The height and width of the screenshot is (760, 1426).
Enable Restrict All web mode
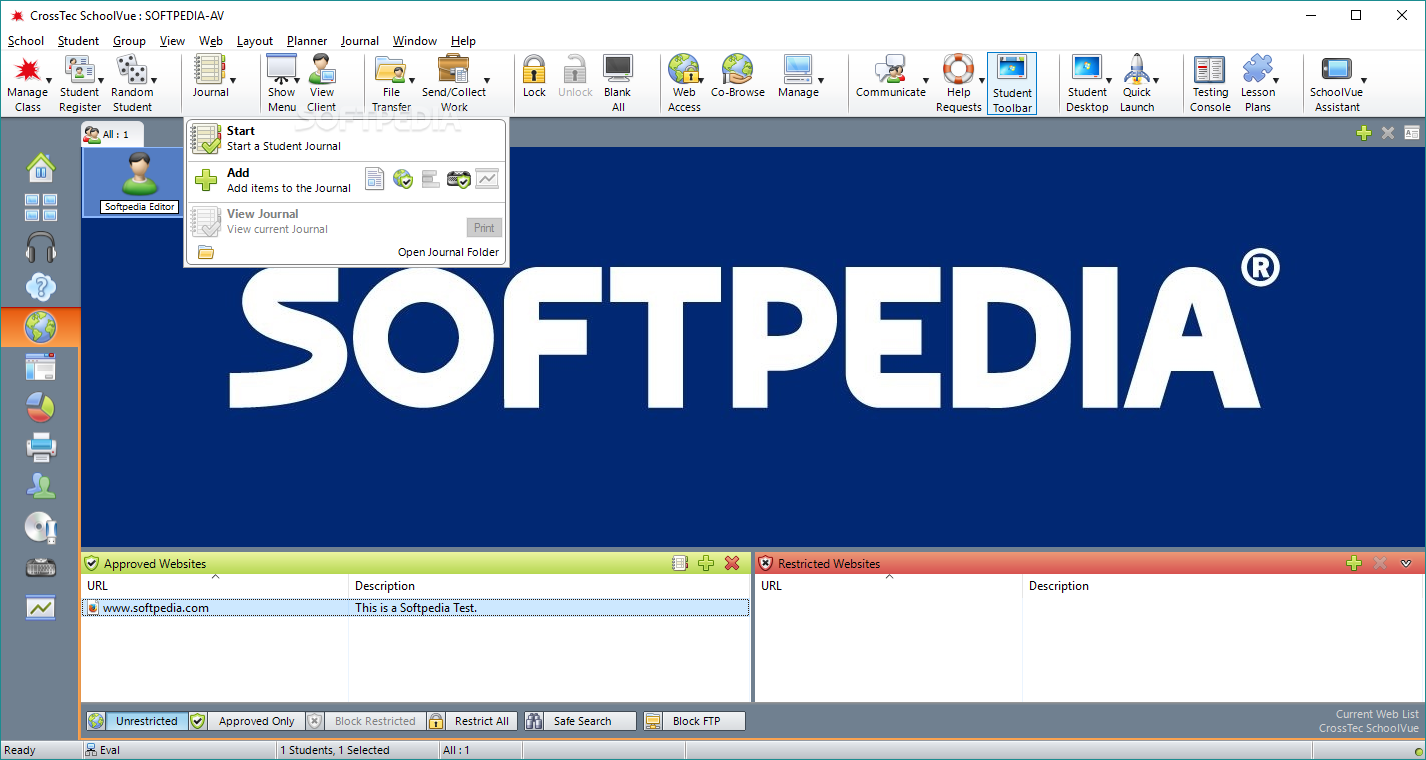click(x=472, y=721)
